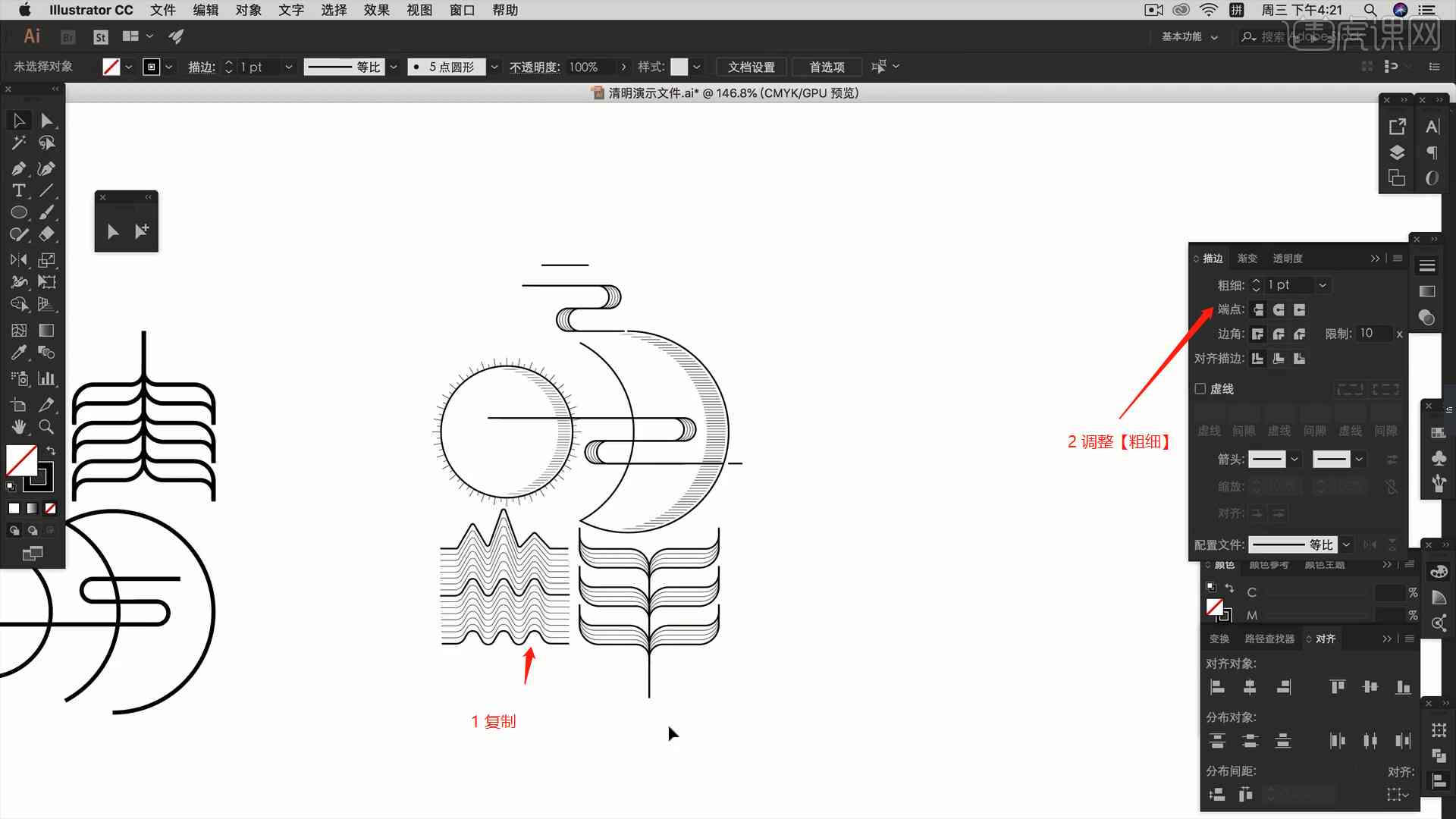Select the Zoom tool in toolbar
This screenshot has width=1456, height=819.
pos(47,425)
